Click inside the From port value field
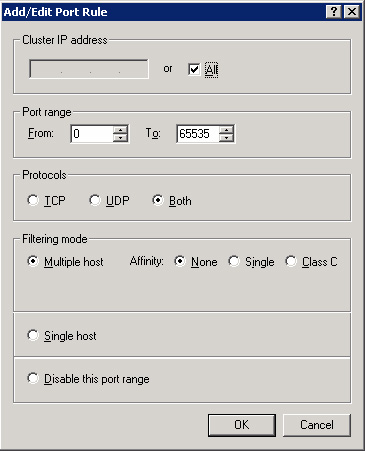 (92, 134)
